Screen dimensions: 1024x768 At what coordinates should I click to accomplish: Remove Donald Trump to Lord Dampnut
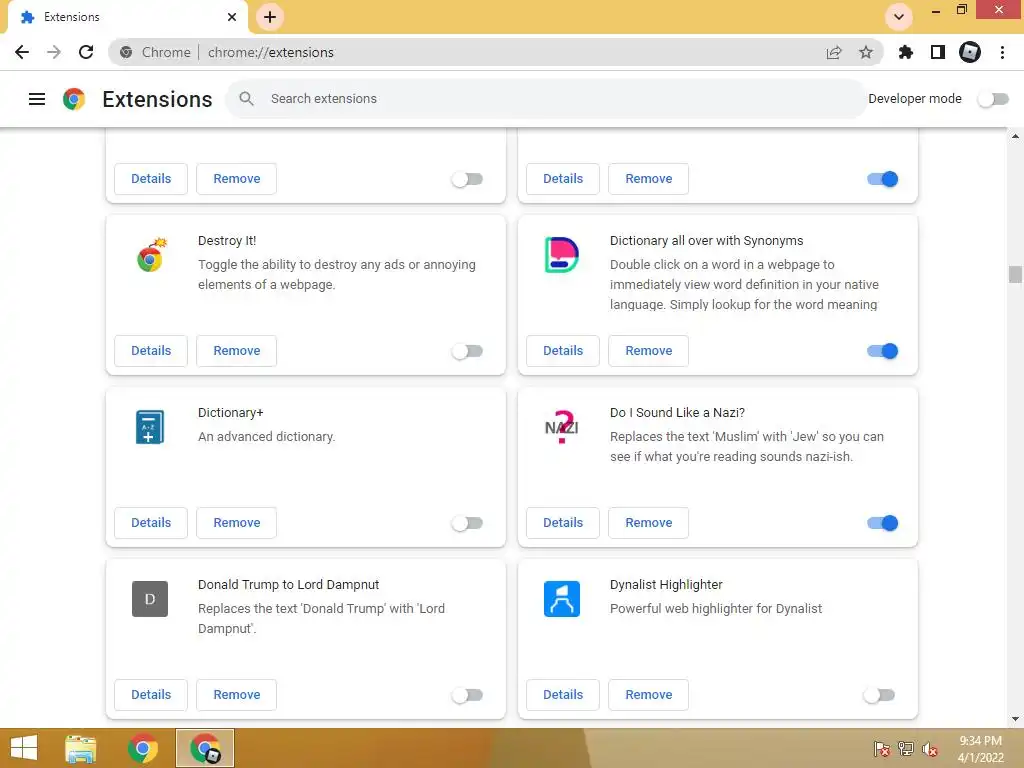point(236,695)
